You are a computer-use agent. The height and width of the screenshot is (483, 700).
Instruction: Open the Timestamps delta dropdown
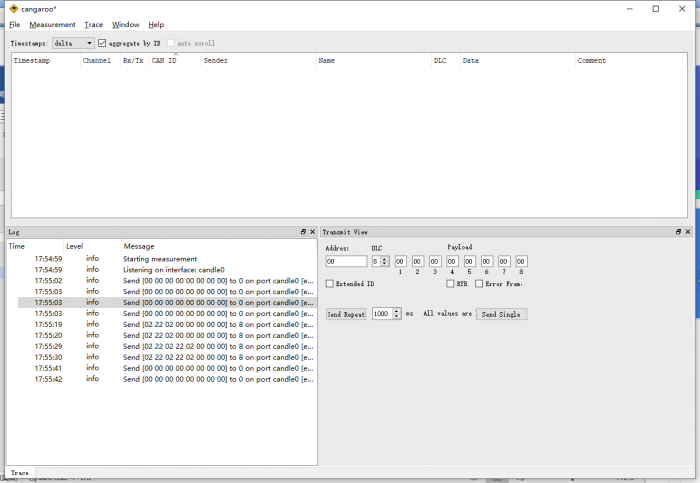point(73,43)
